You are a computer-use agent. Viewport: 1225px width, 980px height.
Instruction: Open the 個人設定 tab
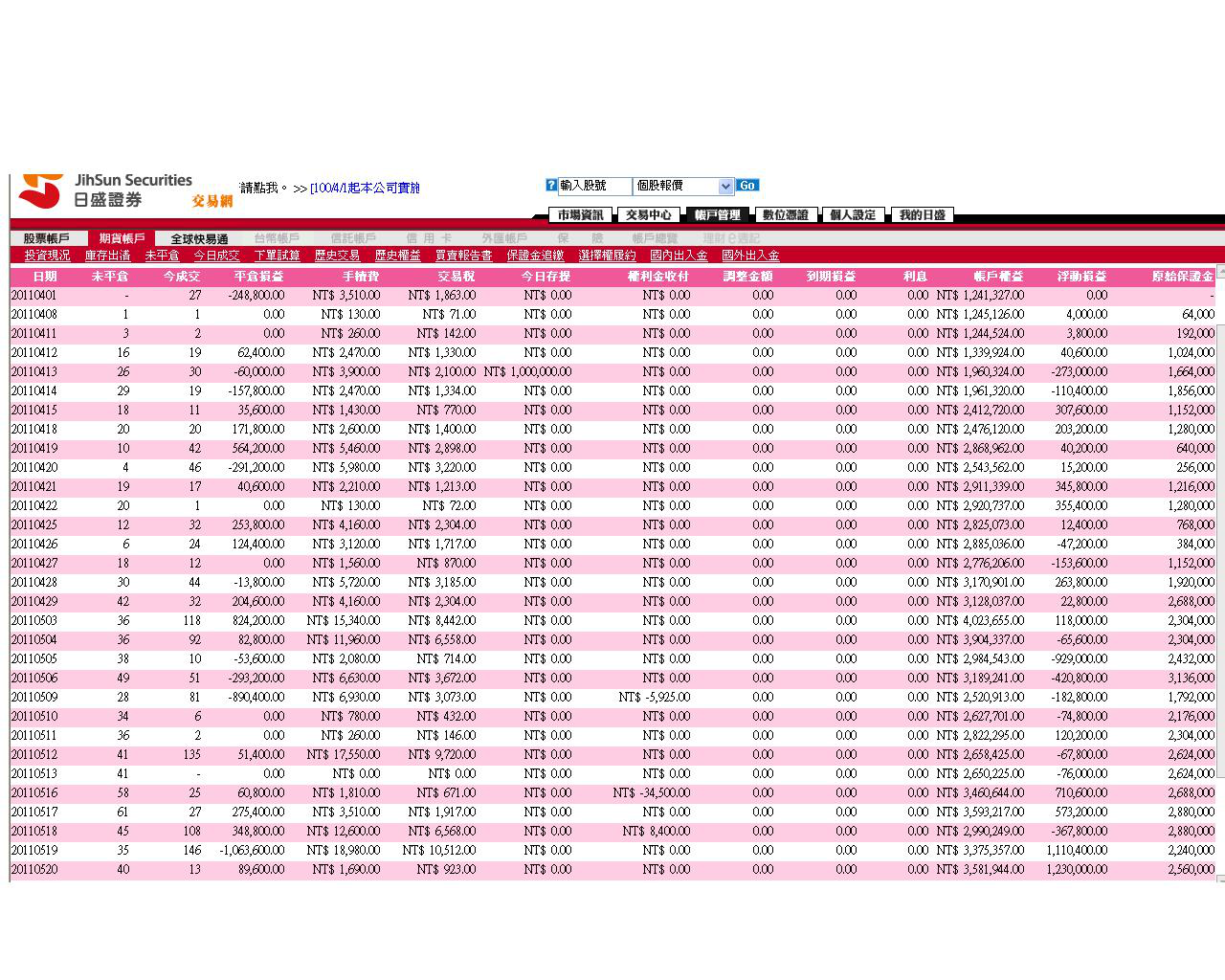[x=853, y=215]
